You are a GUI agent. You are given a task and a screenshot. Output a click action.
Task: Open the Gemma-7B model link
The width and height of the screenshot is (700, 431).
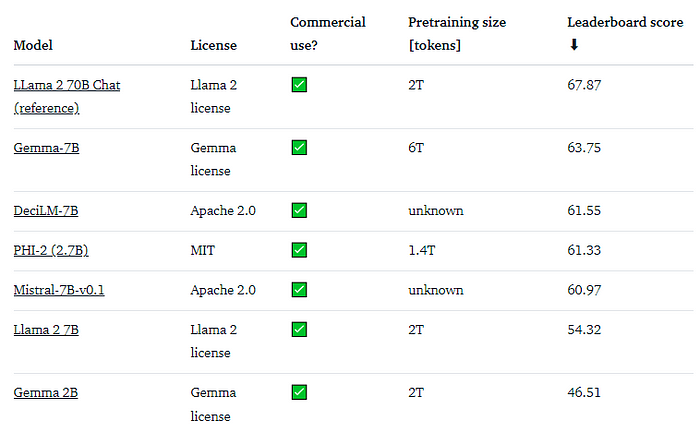coord(46,148)
